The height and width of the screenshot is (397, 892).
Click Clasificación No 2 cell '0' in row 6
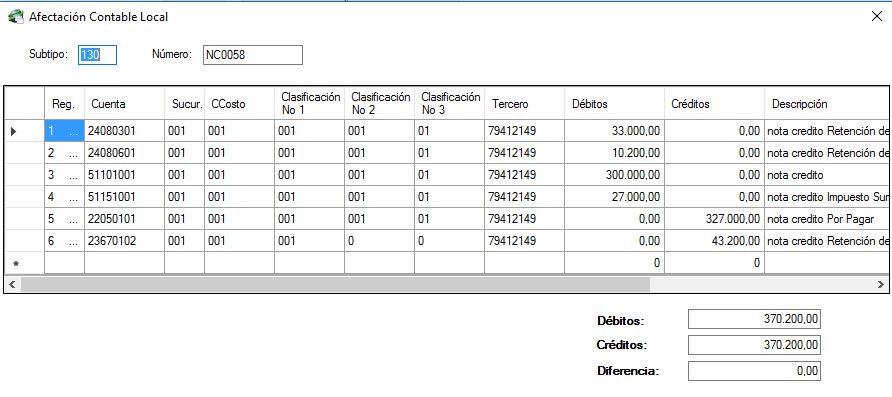pos(379,241)
